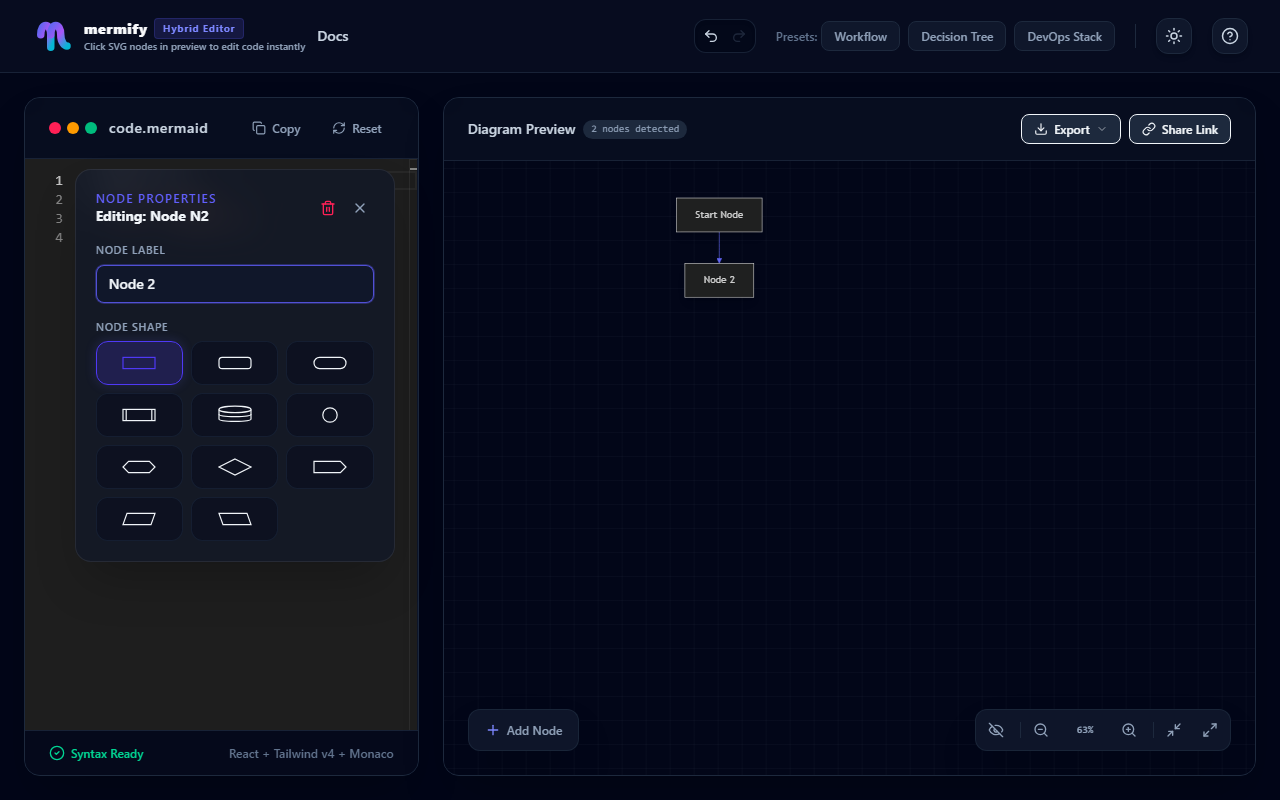Viewport: 1280px width, 800px height.
Task: Select the cylinder database node shape
Action: [235, 415]
